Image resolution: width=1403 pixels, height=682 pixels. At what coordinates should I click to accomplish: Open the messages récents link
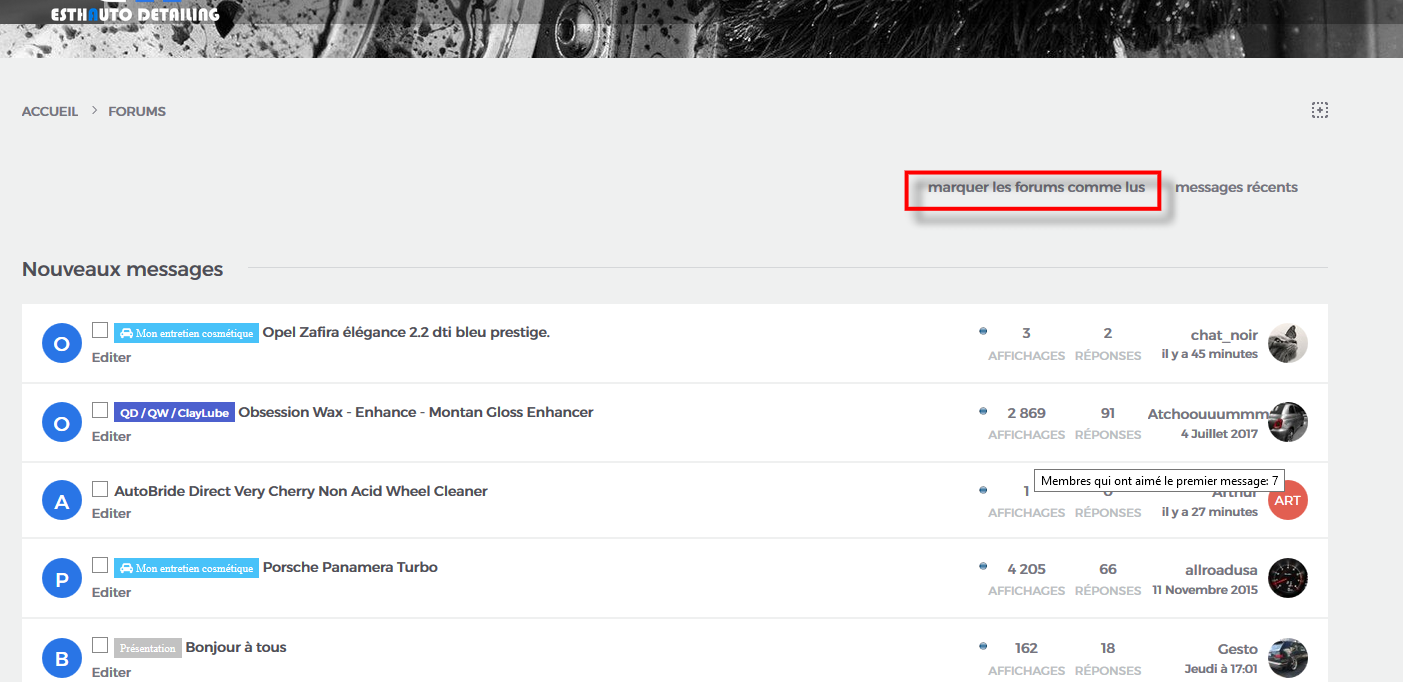1236,187
